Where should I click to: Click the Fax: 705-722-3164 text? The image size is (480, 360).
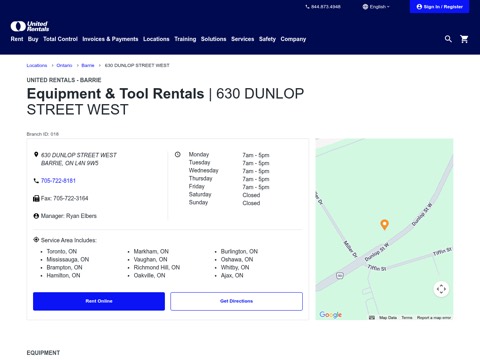pos(65,198)
